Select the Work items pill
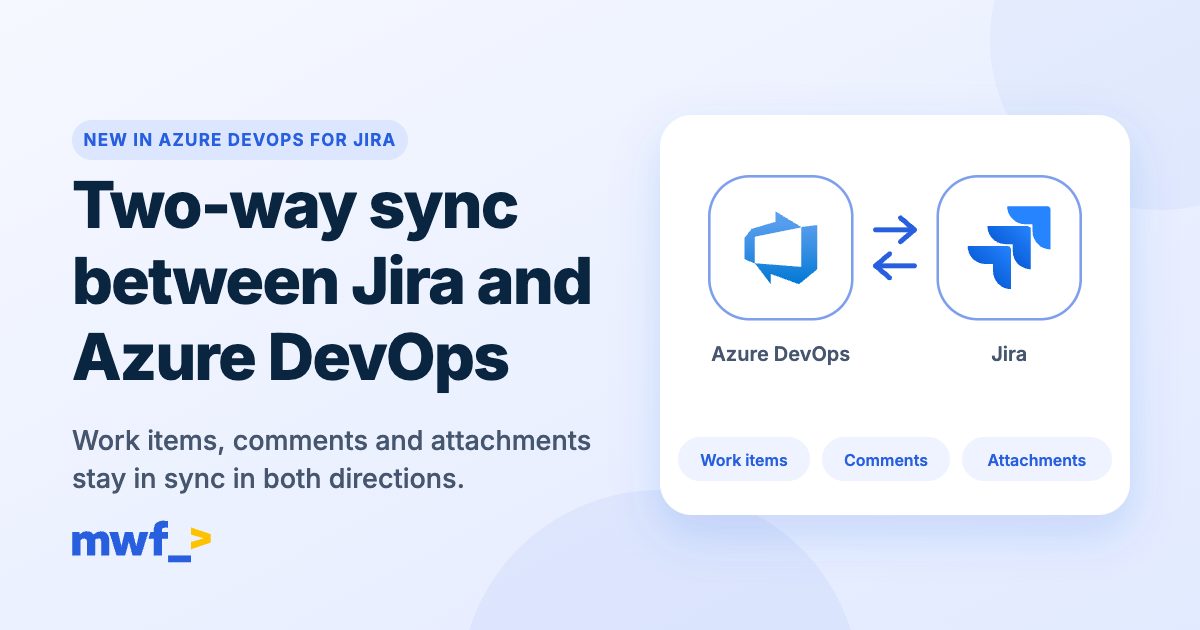Image resolution: width=1200 pixels, height=630 pixels. pos(744,460)
